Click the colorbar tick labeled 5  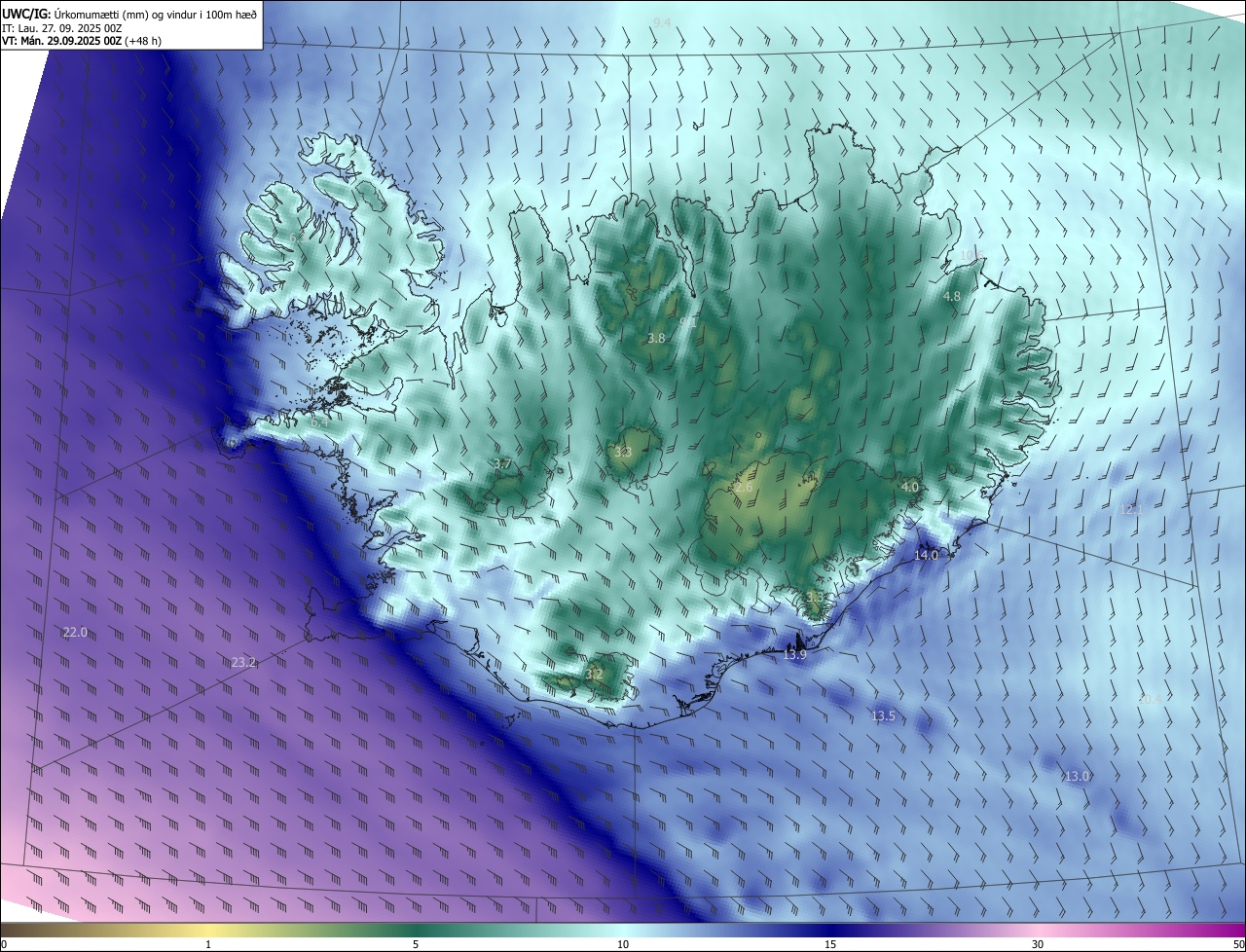point(416,944)
